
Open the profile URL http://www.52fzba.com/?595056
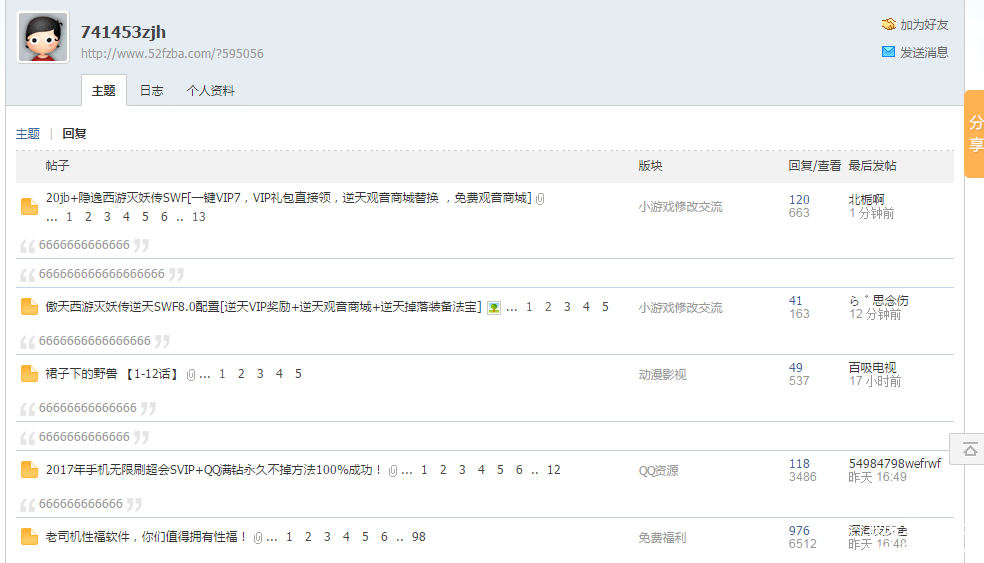coord(172,53)
